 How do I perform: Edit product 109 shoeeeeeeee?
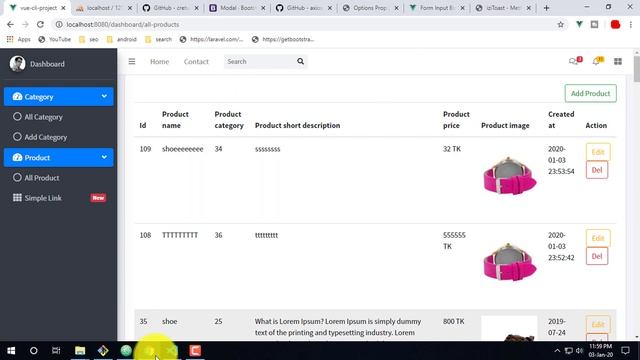point(598,152)
